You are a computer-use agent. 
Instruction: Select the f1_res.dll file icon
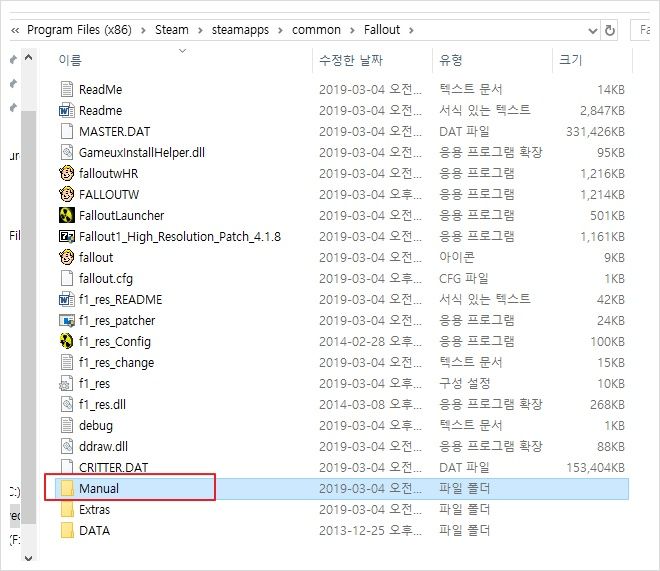(x=67, y=404)
